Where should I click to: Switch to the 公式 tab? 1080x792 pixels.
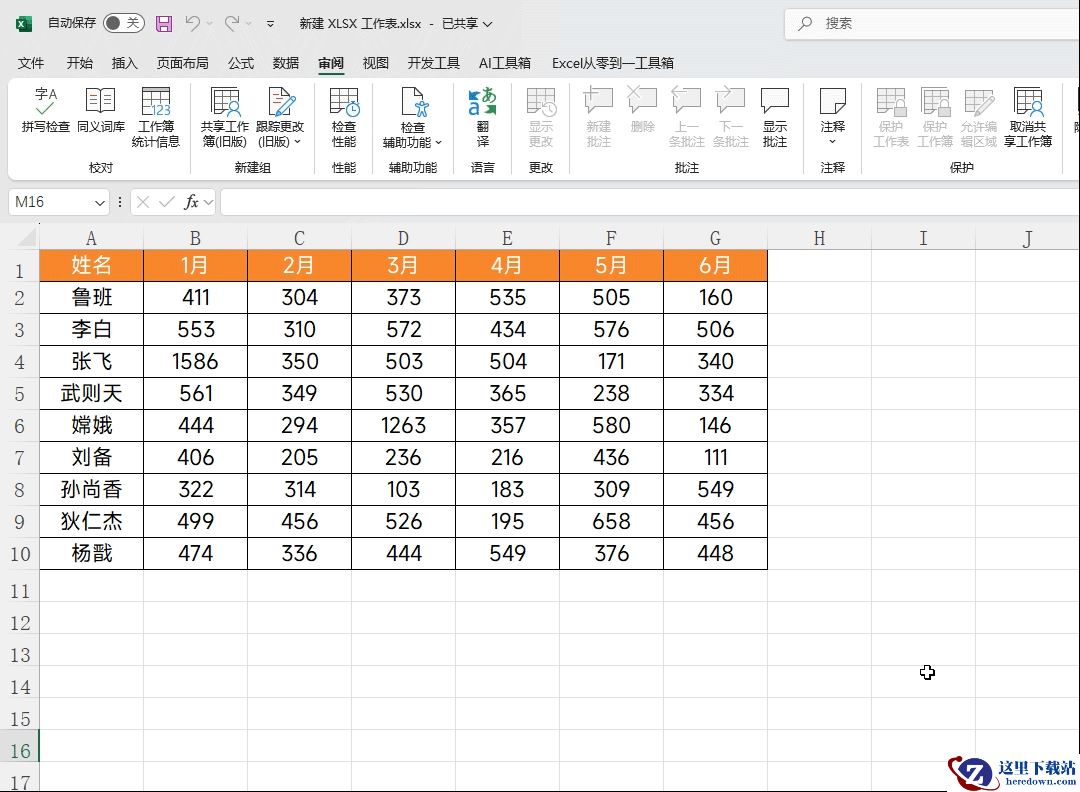[240, 63]
